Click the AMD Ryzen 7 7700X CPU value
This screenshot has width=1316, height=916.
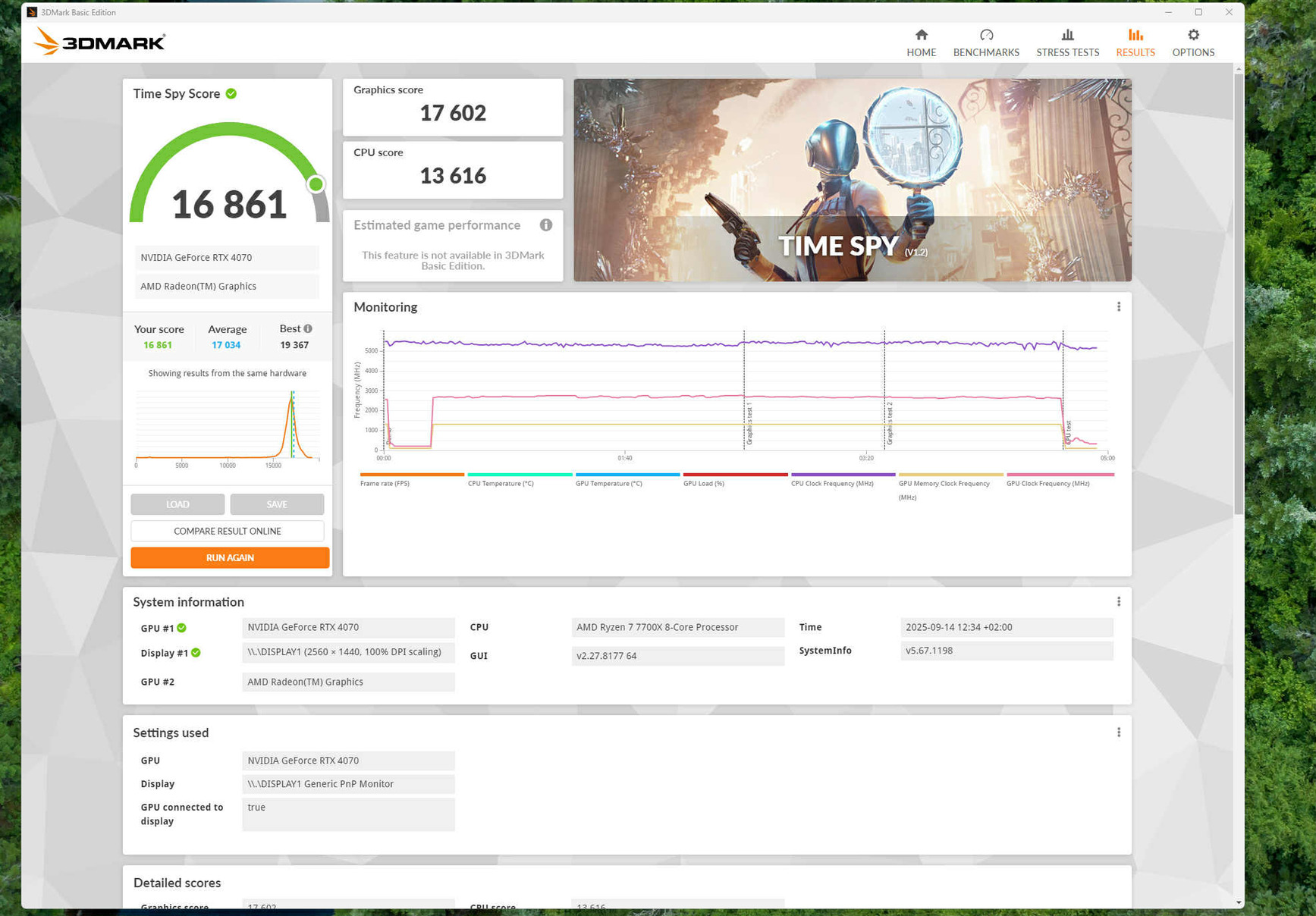677,627
